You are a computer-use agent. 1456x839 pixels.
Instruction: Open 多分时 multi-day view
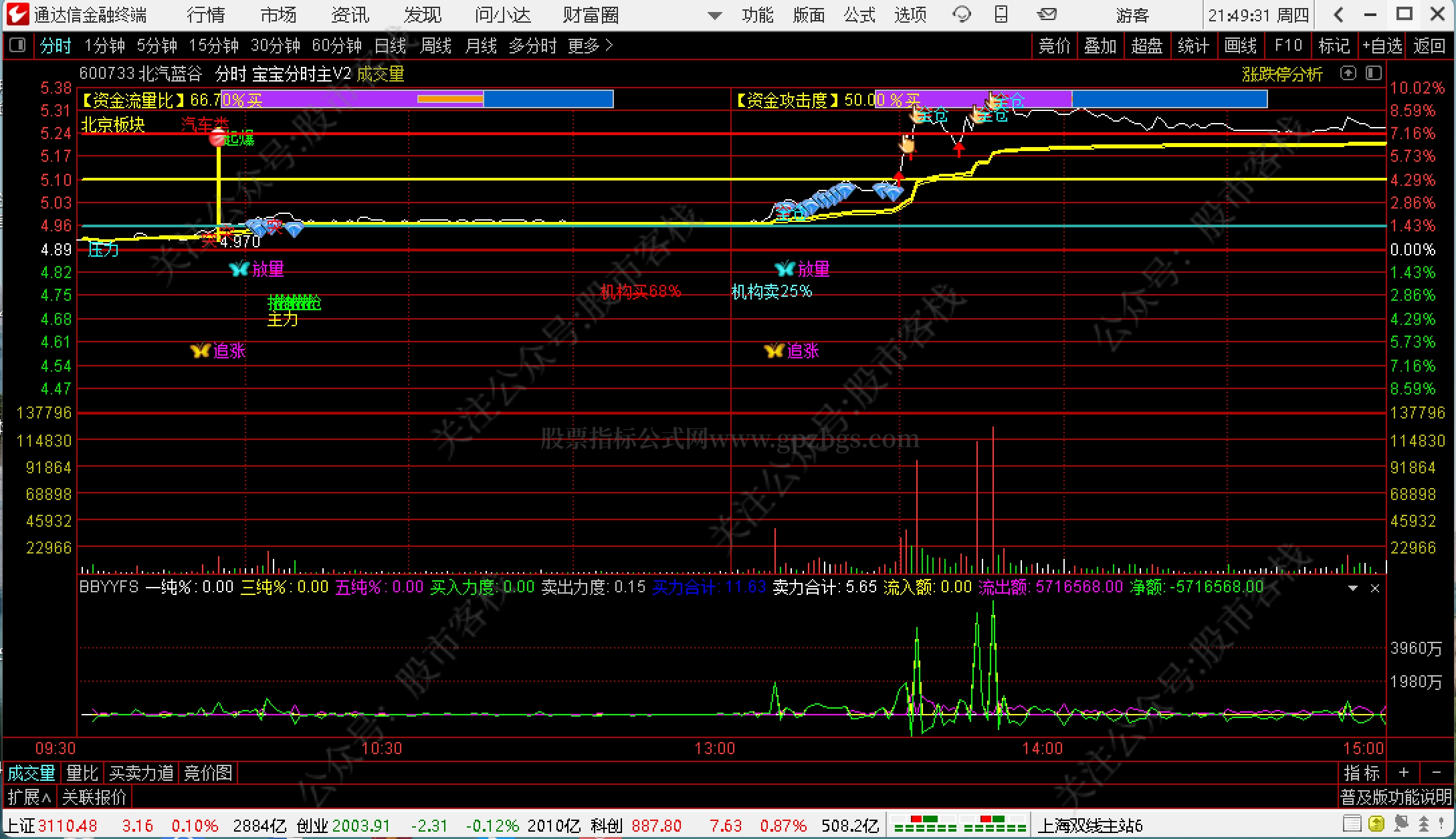click(533, 45)
